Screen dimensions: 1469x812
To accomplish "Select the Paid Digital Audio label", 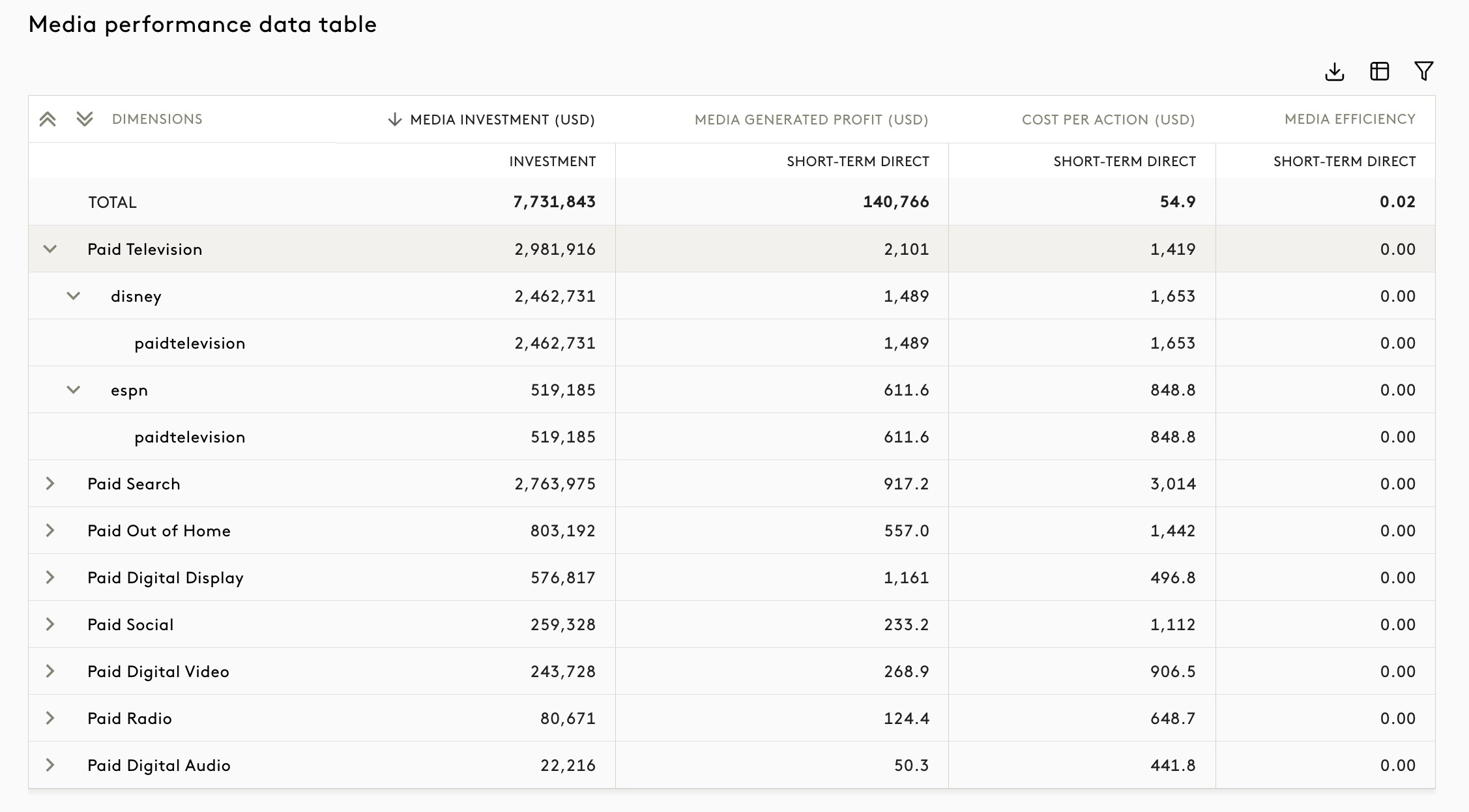I will click(159, 765).
